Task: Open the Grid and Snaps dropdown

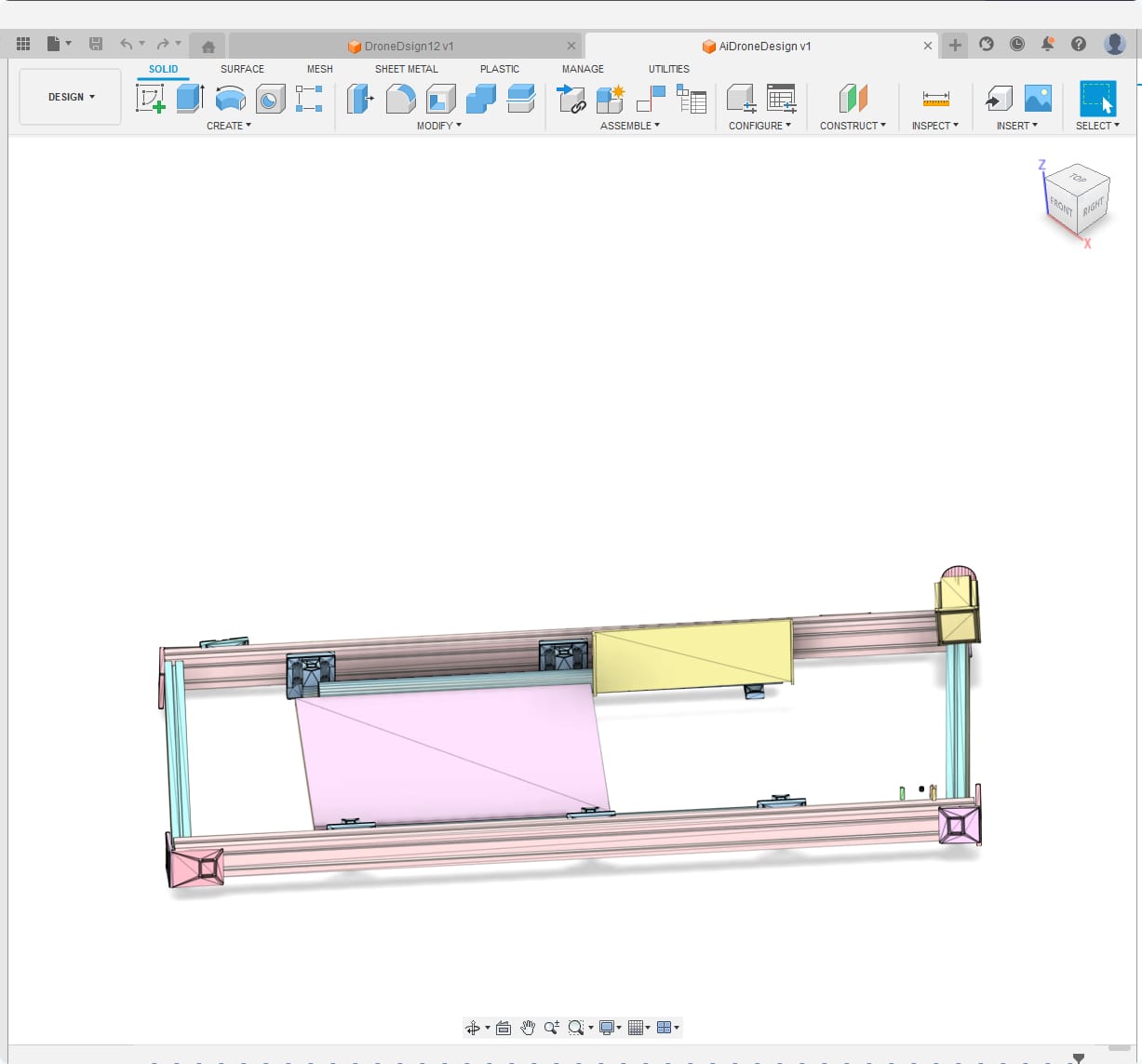Action: [x=640, y=1028]
